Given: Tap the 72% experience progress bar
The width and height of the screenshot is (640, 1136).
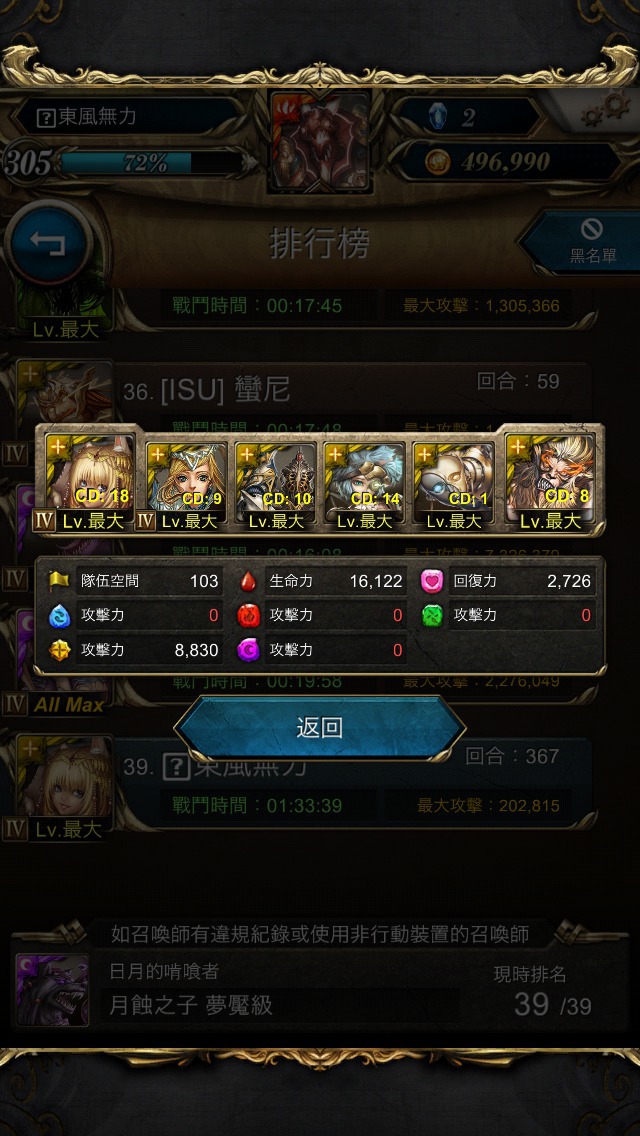Looking at the screenshot, I should coord(149,163).
